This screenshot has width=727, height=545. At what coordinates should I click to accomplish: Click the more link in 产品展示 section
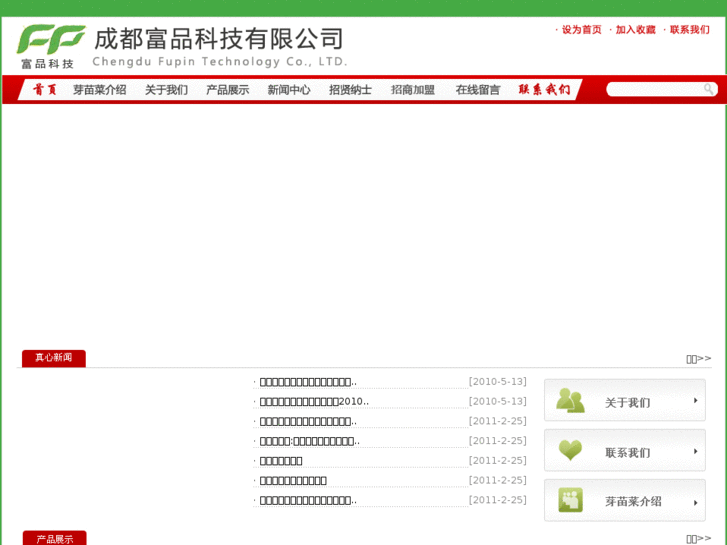pos(699,539)
